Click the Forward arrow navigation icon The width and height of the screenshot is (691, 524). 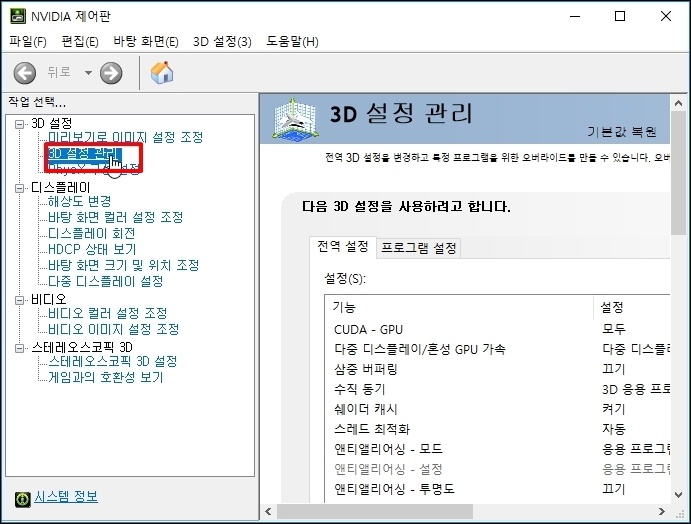[111, 73]
